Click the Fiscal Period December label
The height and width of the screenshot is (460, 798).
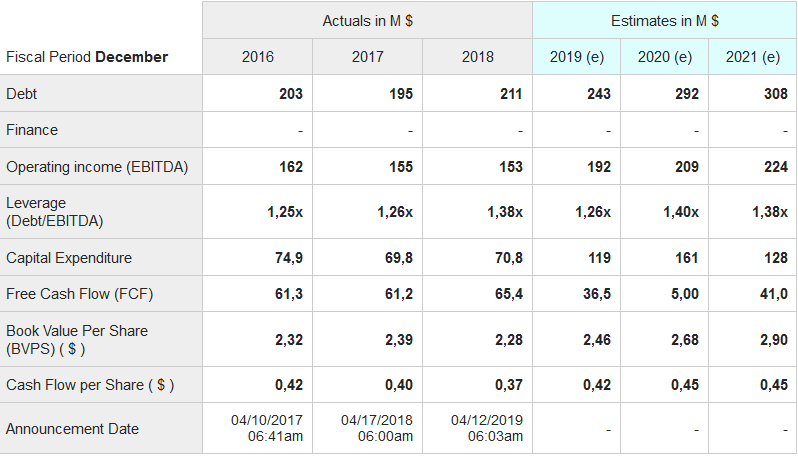(x=87, y=57)
